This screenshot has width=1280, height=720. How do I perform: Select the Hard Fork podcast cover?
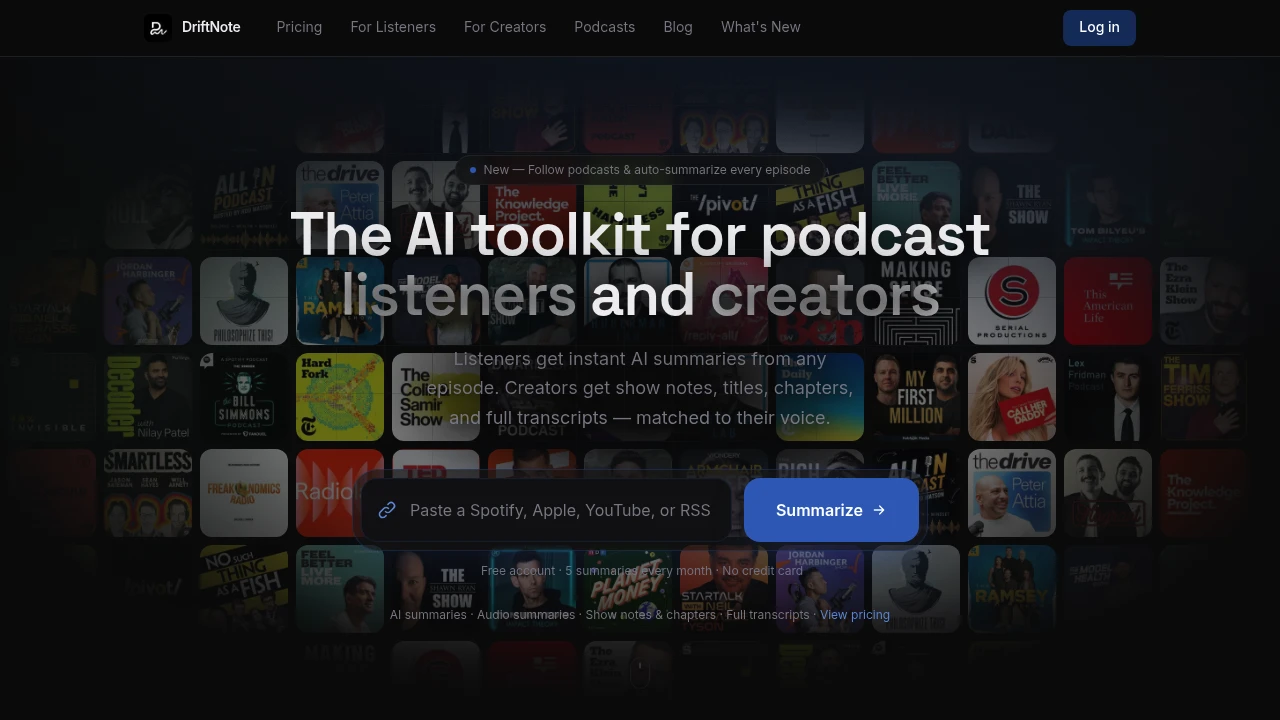click(340, 397)
